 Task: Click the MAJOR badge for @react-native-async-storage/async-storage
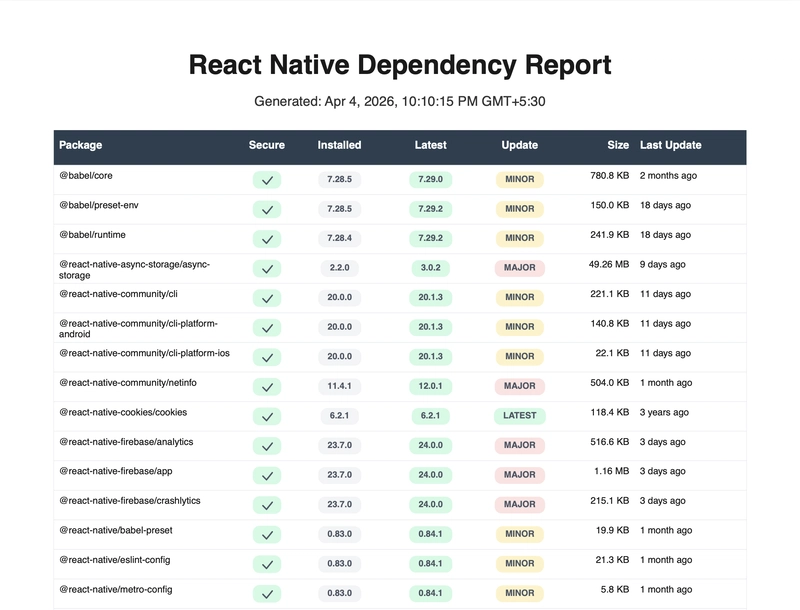click(519, 268)
